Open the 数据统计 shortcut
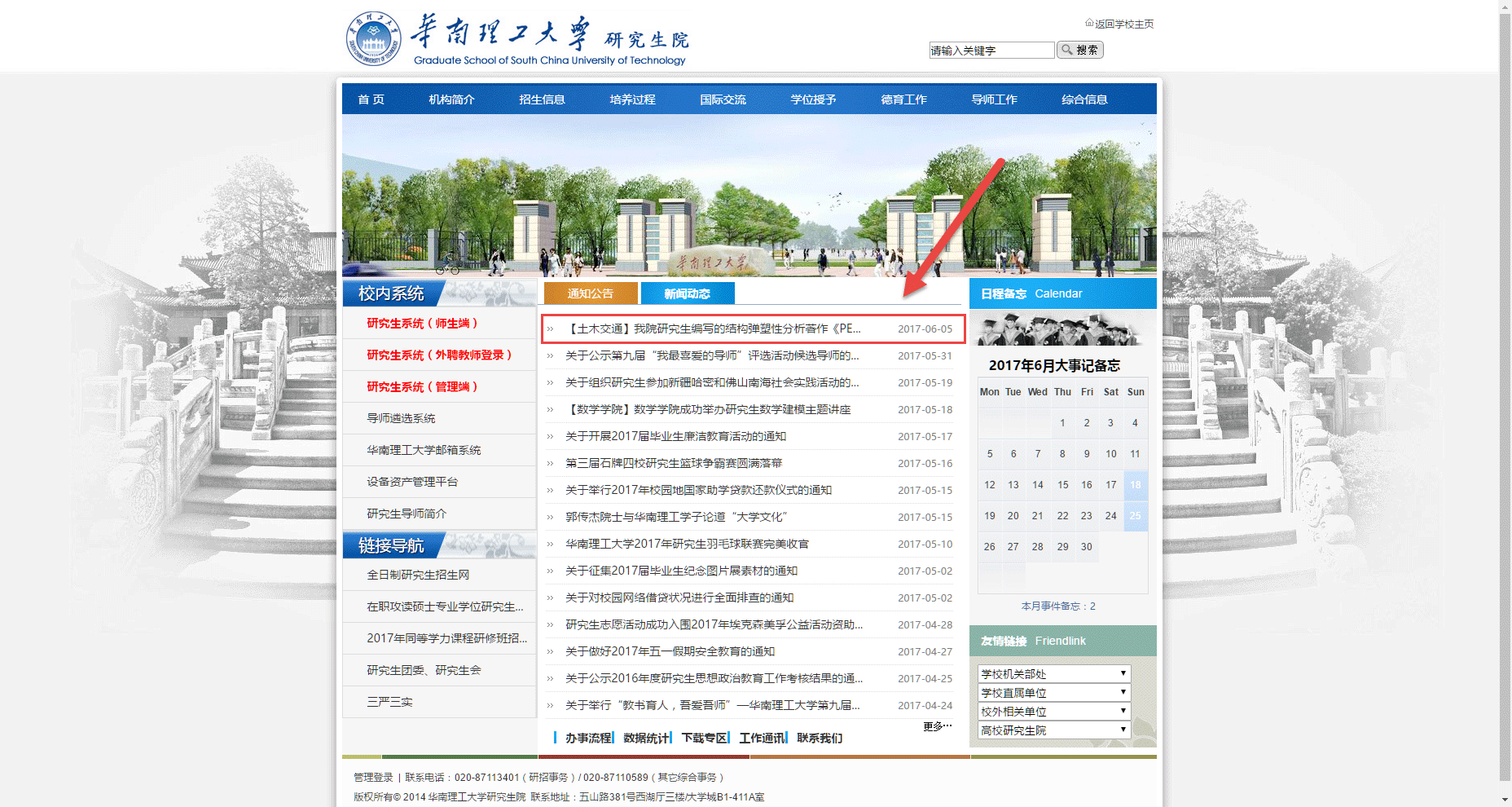Image resolution: width=1512 pixels, height=807 pixels. click(x=646, y=738)
